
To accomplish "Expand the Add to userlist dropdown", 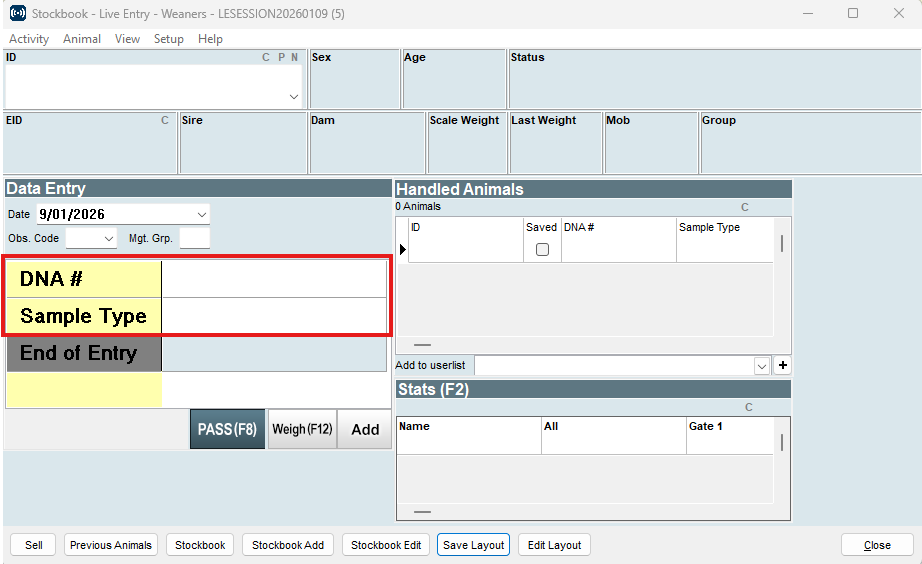I will [762, 366].
